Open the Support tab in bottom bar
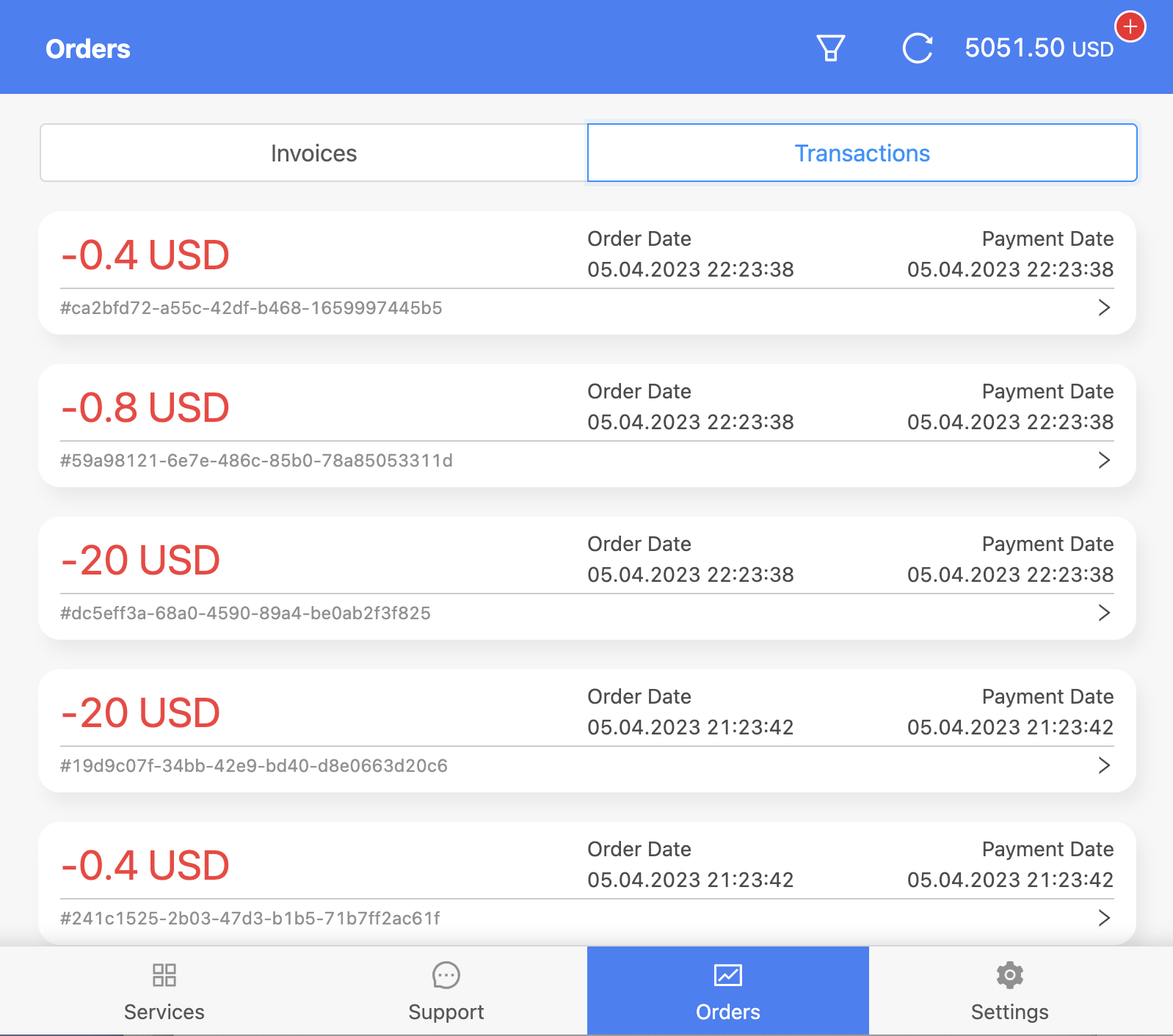This screenshot has height=1036, width=1173. [446, 991]
